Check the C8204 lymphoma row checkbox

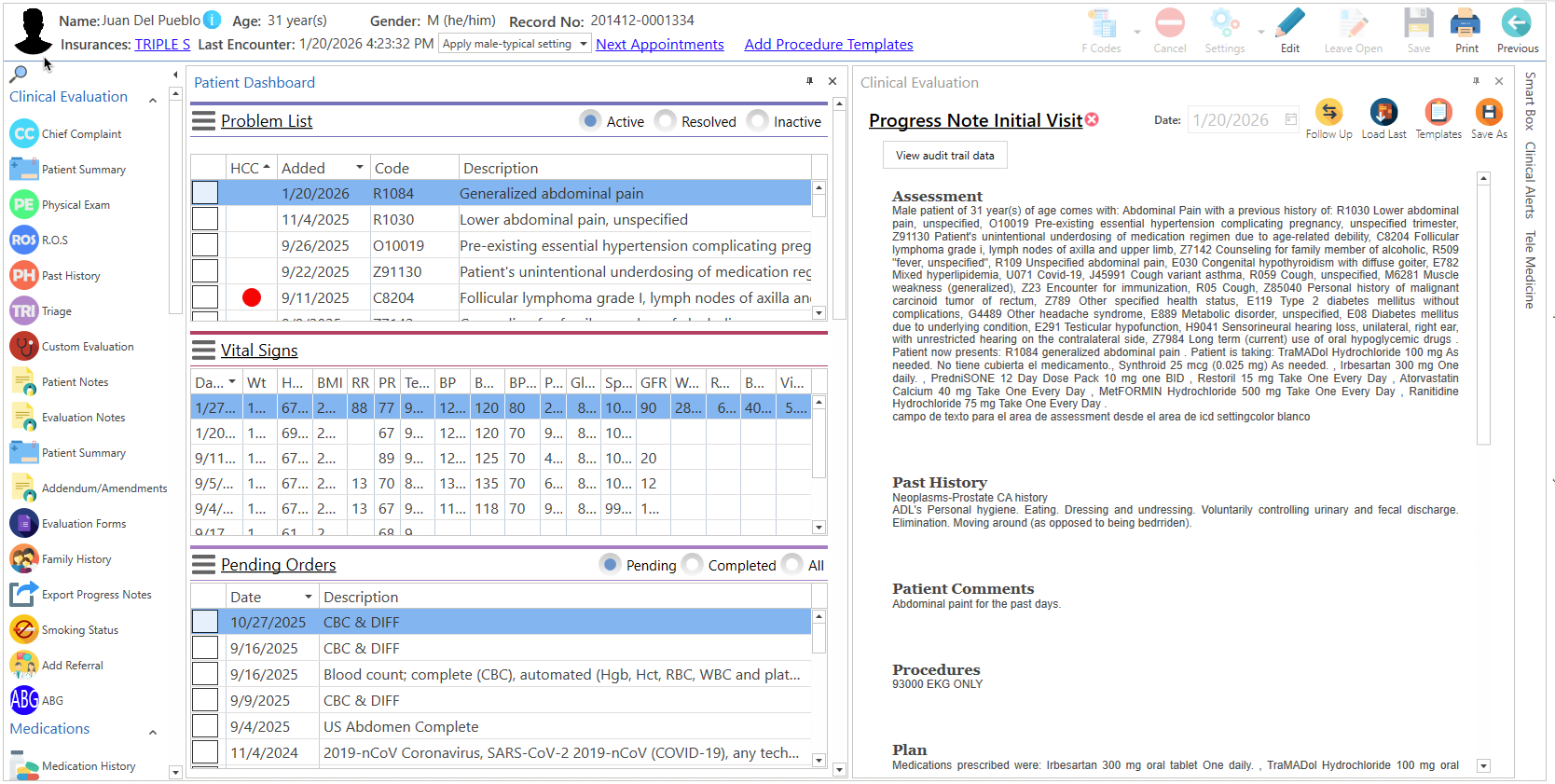click(x=205, y=297)
